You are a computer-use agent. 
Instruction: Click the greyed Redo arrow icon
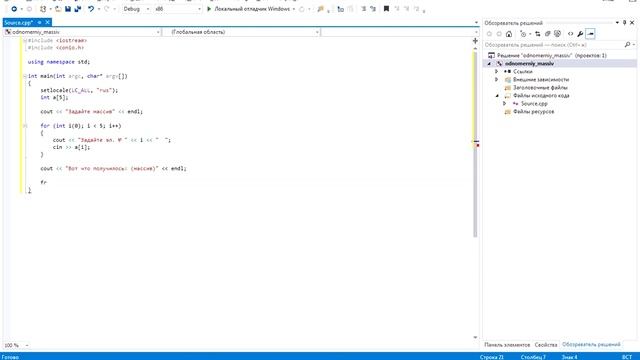(x=107, y=9)
